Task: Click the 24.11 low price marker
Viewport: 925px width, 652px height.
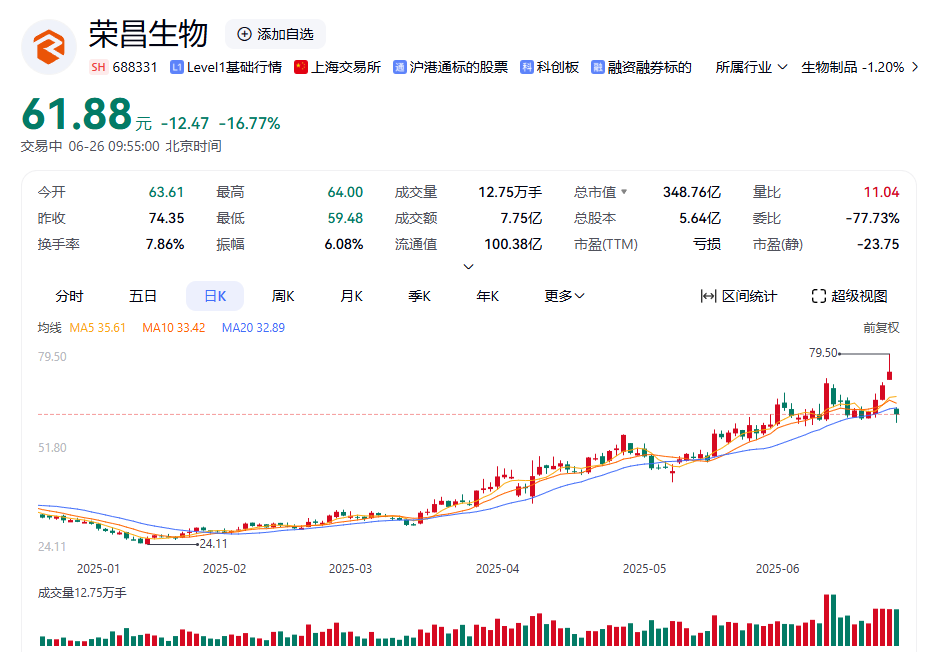Action: 214,544
